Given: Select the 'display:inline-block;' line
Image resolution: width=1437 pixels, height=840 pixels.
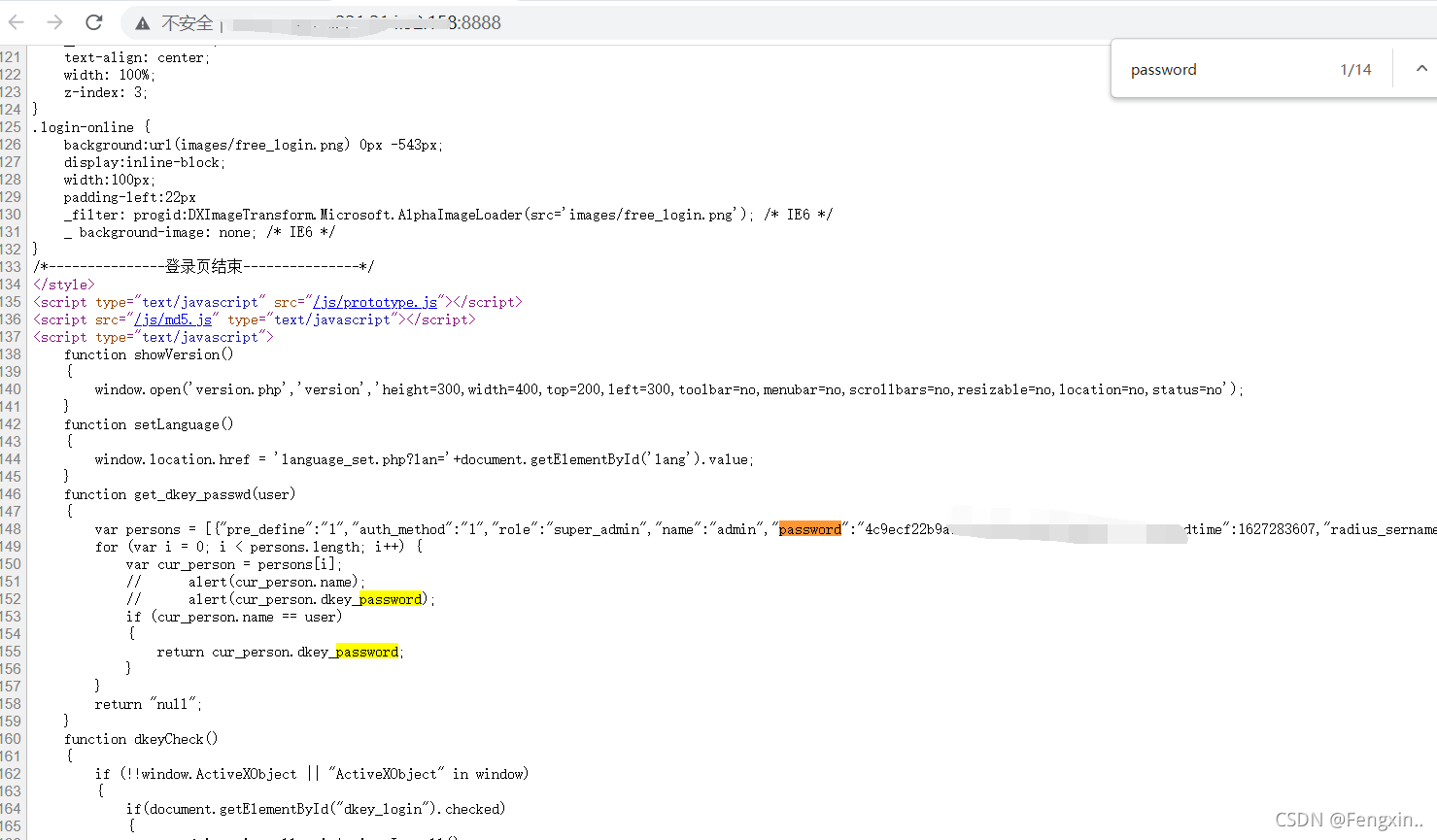Looking at the screenshot, I should [145, 162].
